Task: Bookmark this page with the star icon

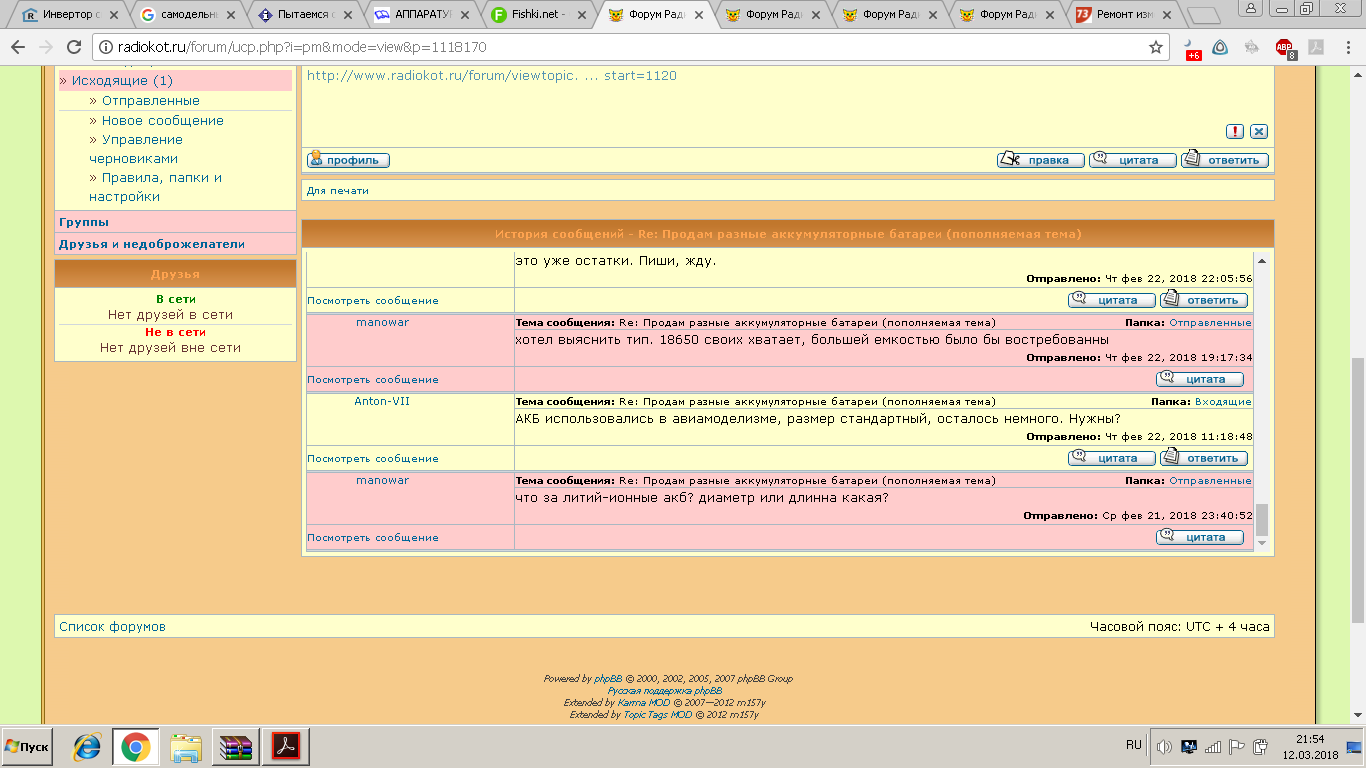Action: (x=1156, y=47)
